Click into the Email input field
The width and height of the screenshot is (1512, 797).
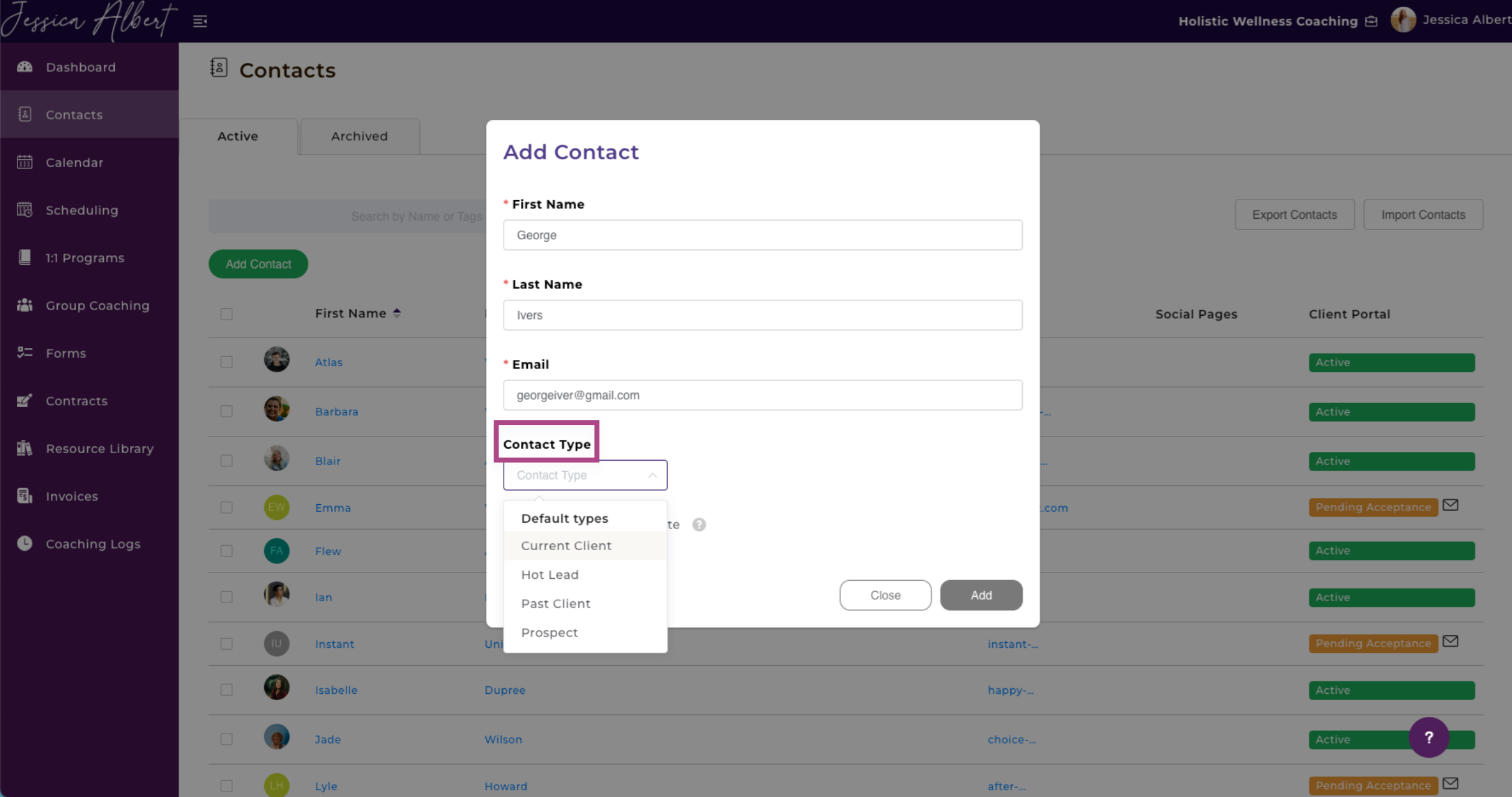point(762,395)
